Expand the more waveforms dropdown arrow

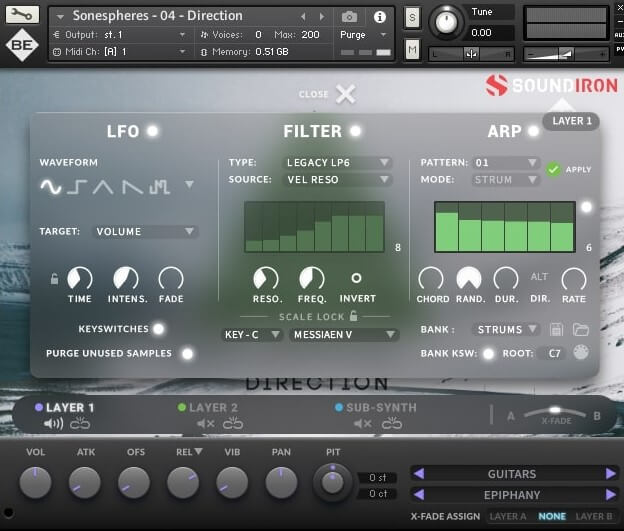[189, 184]
